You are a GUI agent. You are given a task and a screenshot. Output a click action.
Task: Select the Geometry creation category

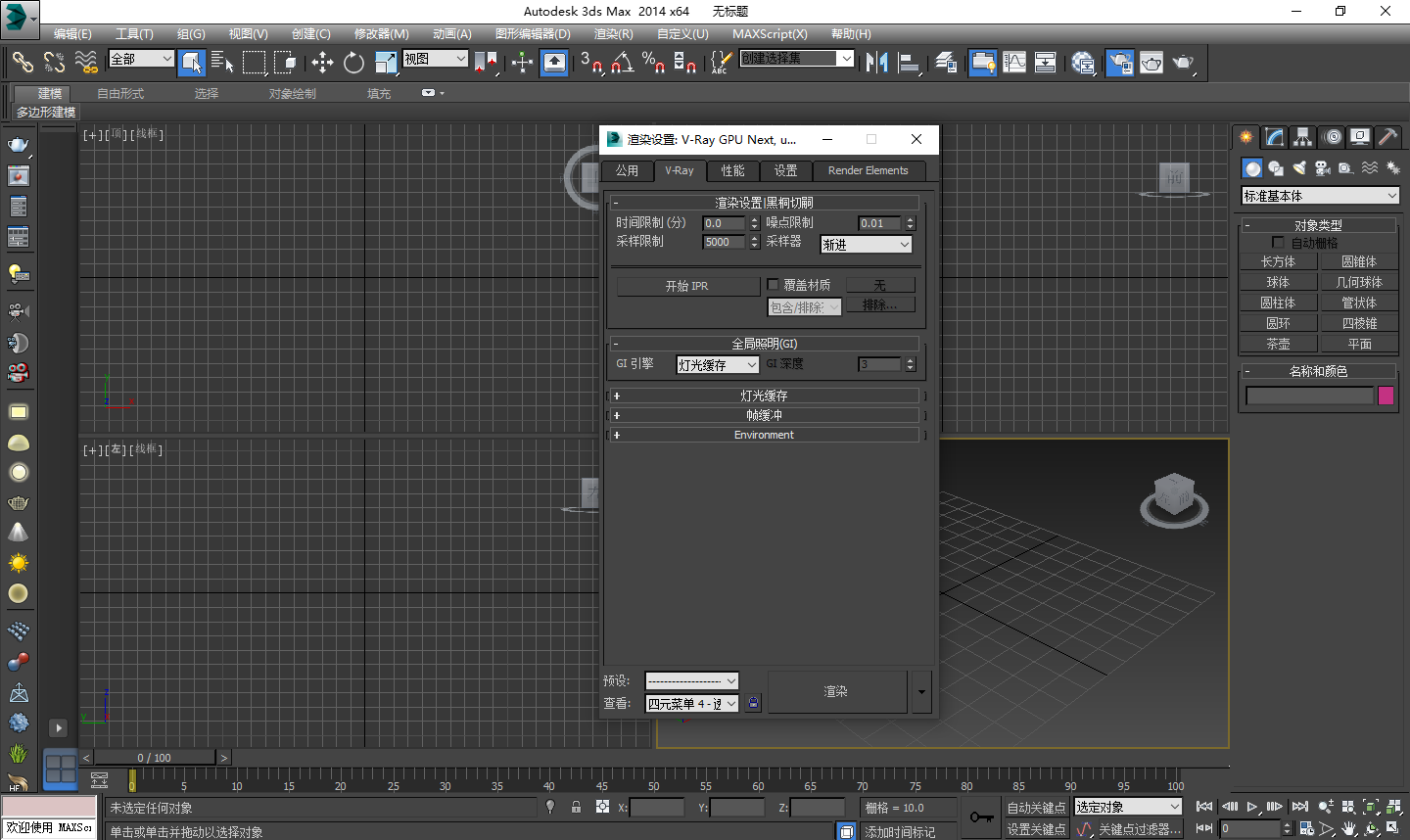tap(1252, 167)
